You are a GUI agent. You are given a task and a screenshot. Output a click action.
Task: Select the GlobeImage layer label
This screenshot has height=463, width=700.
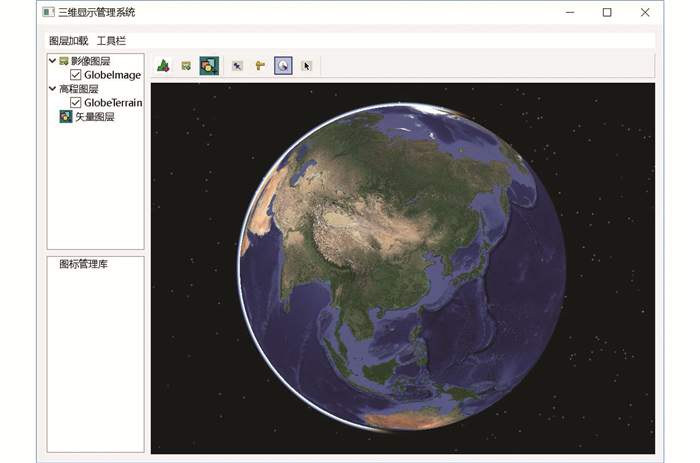[112, 75]
